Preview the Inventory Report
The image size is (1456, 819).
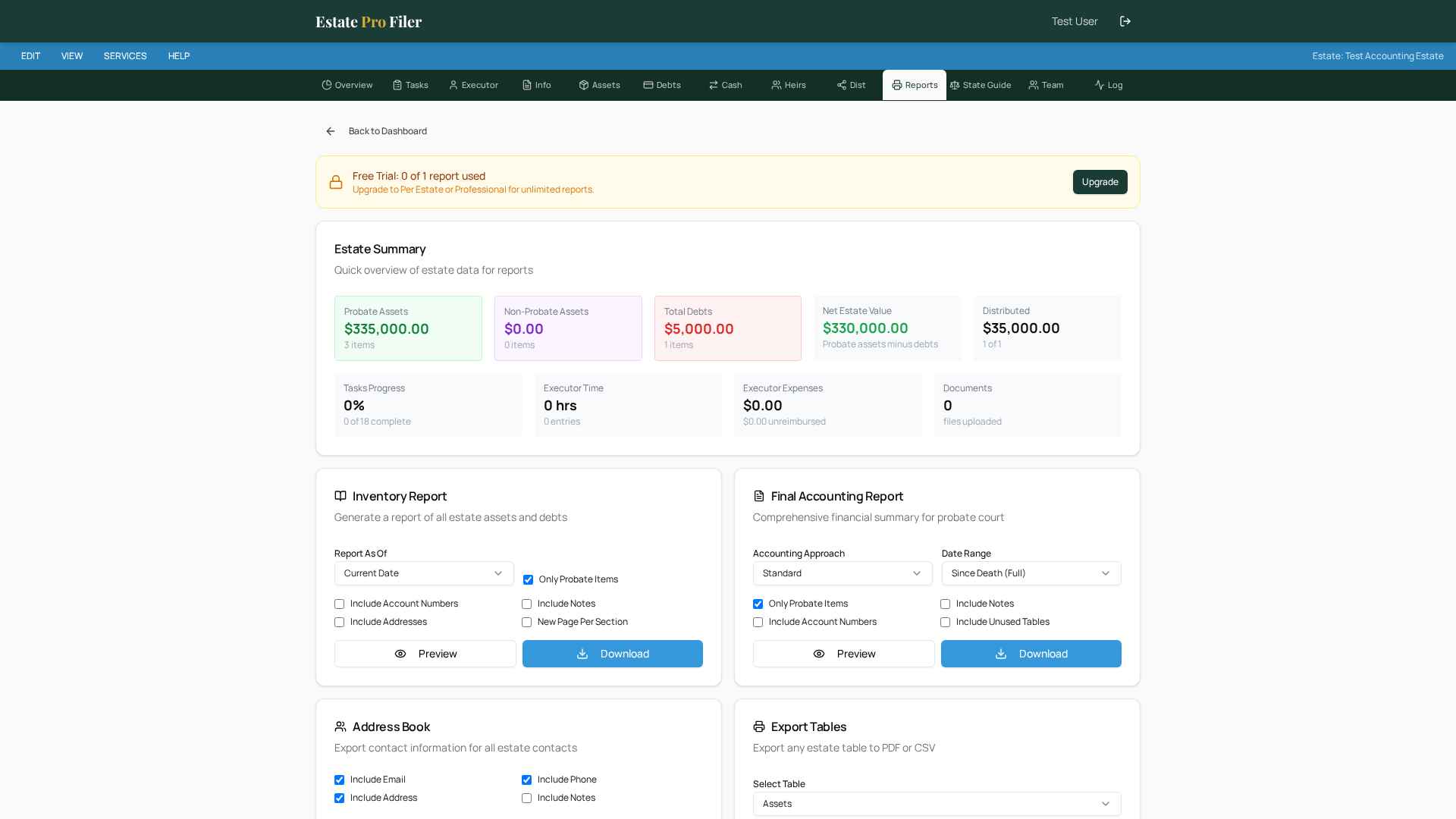pyautogui.click(x=425, y=654)
